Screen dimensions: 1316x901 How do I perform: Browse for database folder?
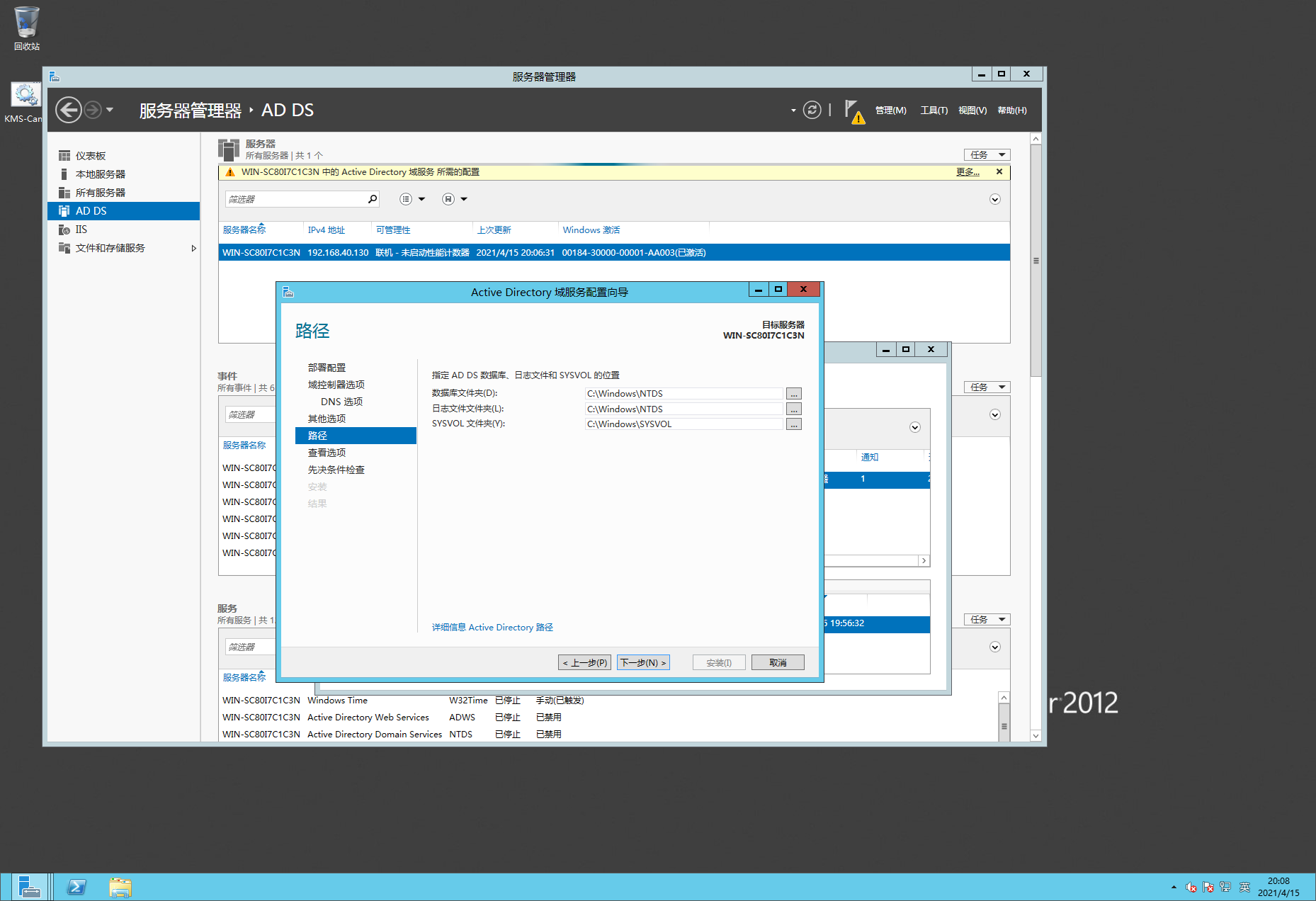click(x=794, y=394)
